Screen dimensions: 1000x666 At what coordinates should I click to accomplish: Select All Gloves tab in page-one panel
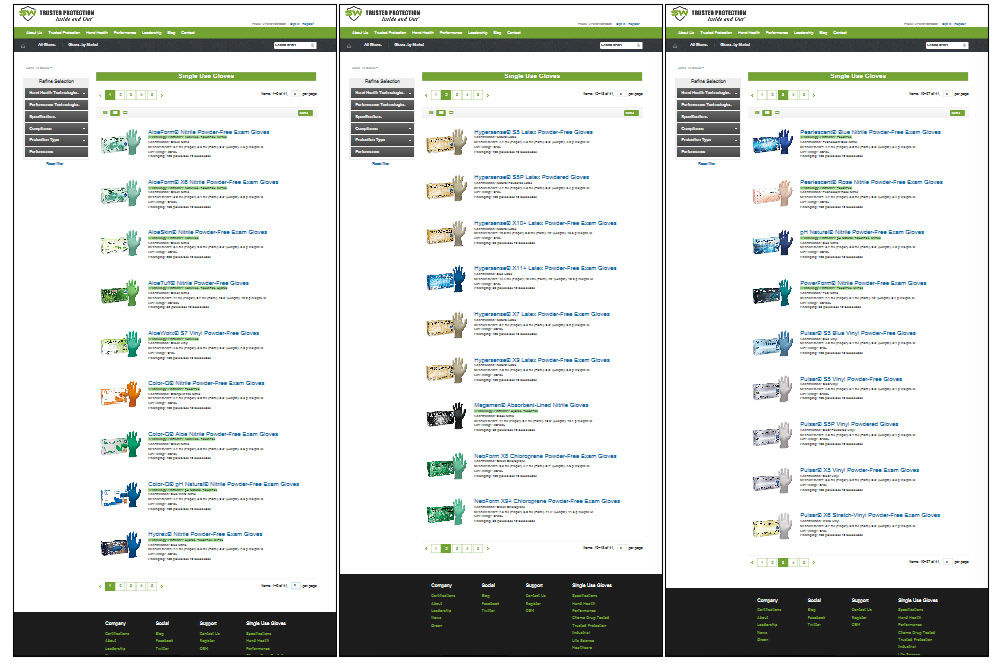pos(47,45)
